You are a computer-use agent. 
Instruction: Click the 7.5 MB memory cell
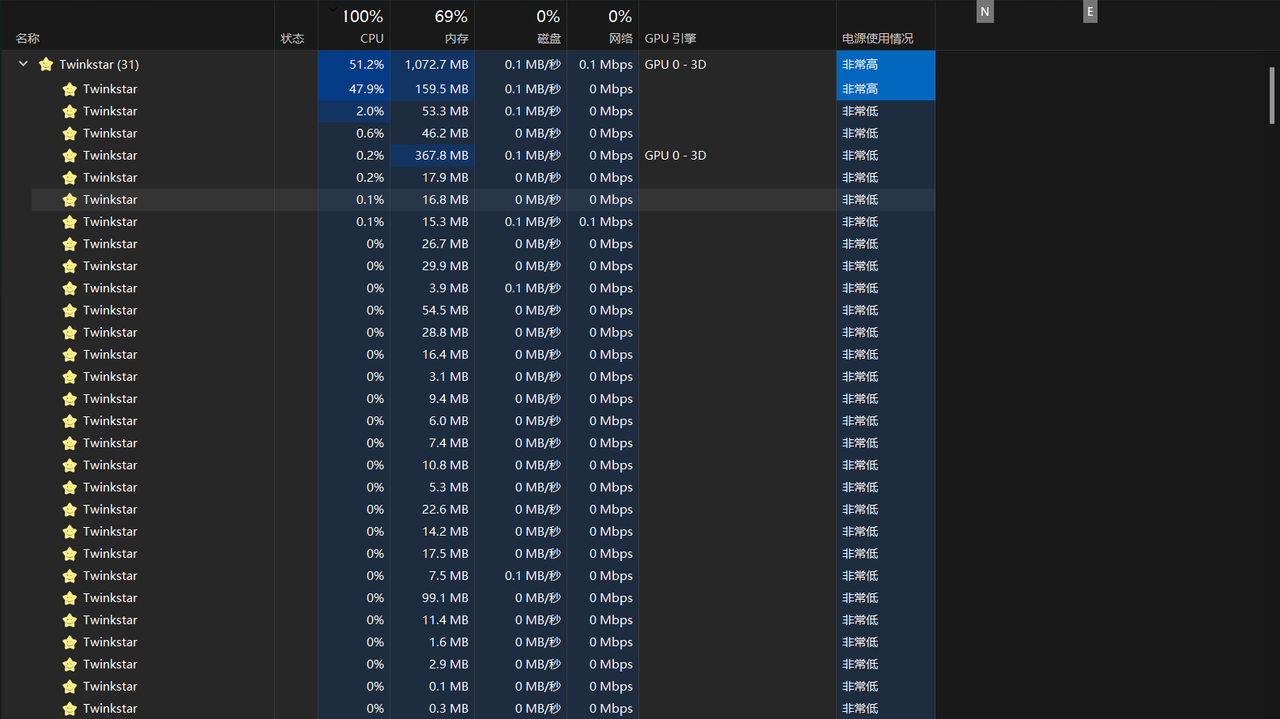[x=432, y=576]
